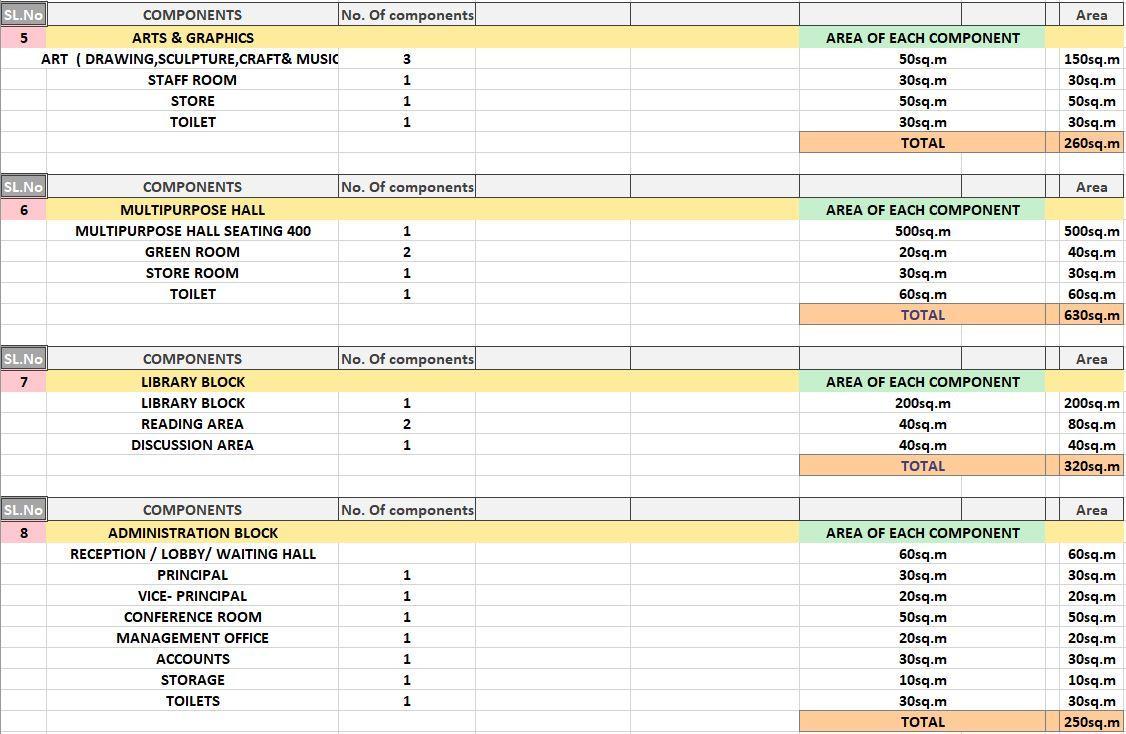Viewport: 1126px width, 734px height.
Task: Click the ARTS & GRAPHICS section title cell
Action: point(192,38)
